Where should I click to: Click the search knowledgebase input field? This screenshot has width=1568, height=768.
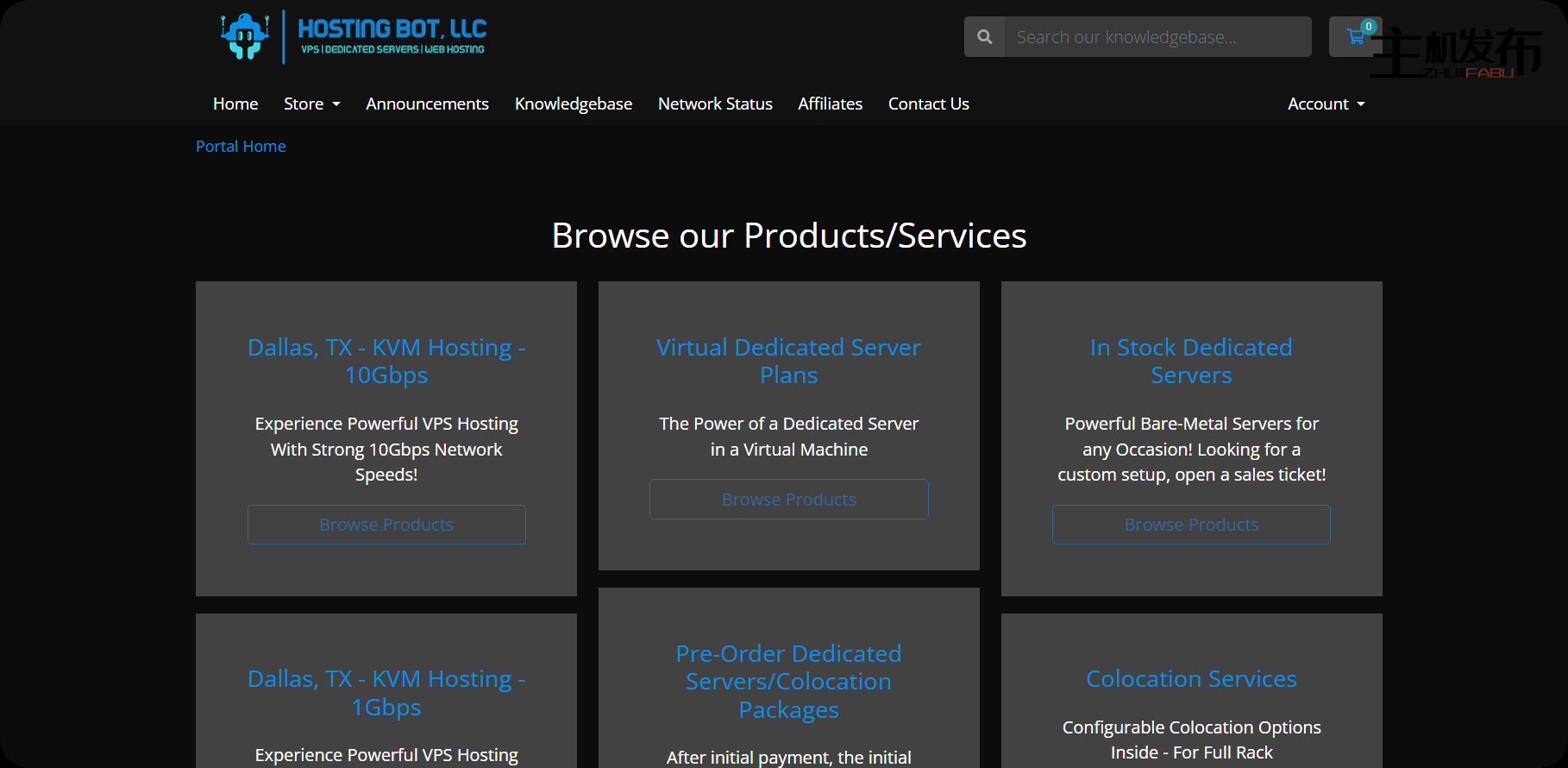(1157, 37)
